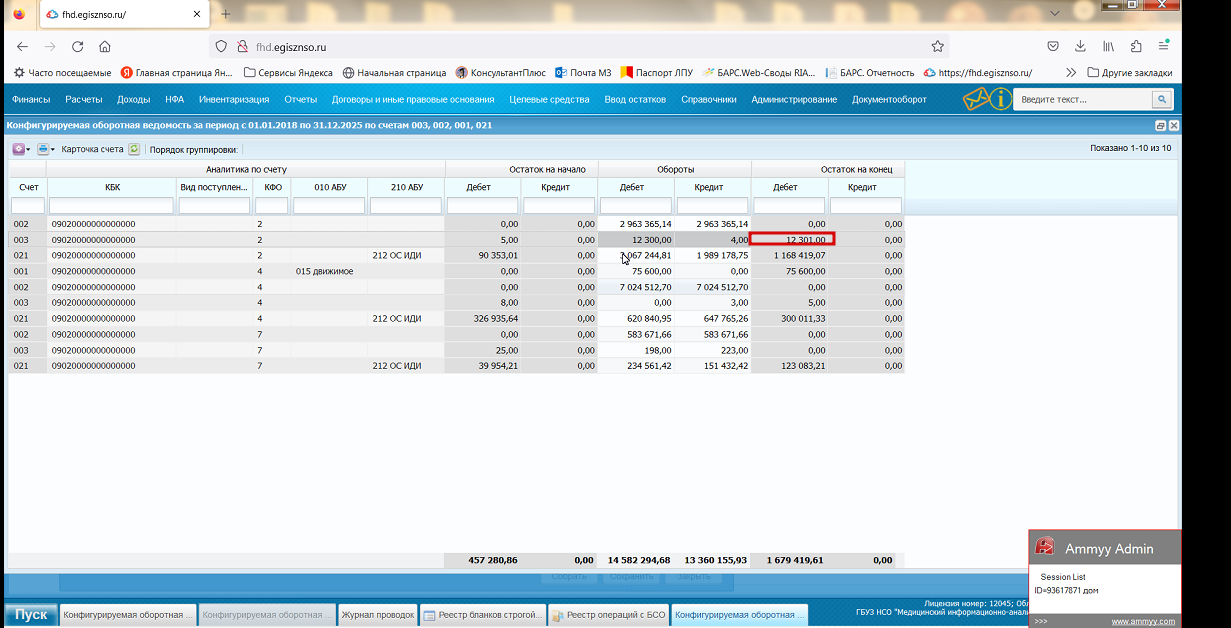Open the Инвентаризация menu
The image size is (1231, 628).
pos(234,100)
